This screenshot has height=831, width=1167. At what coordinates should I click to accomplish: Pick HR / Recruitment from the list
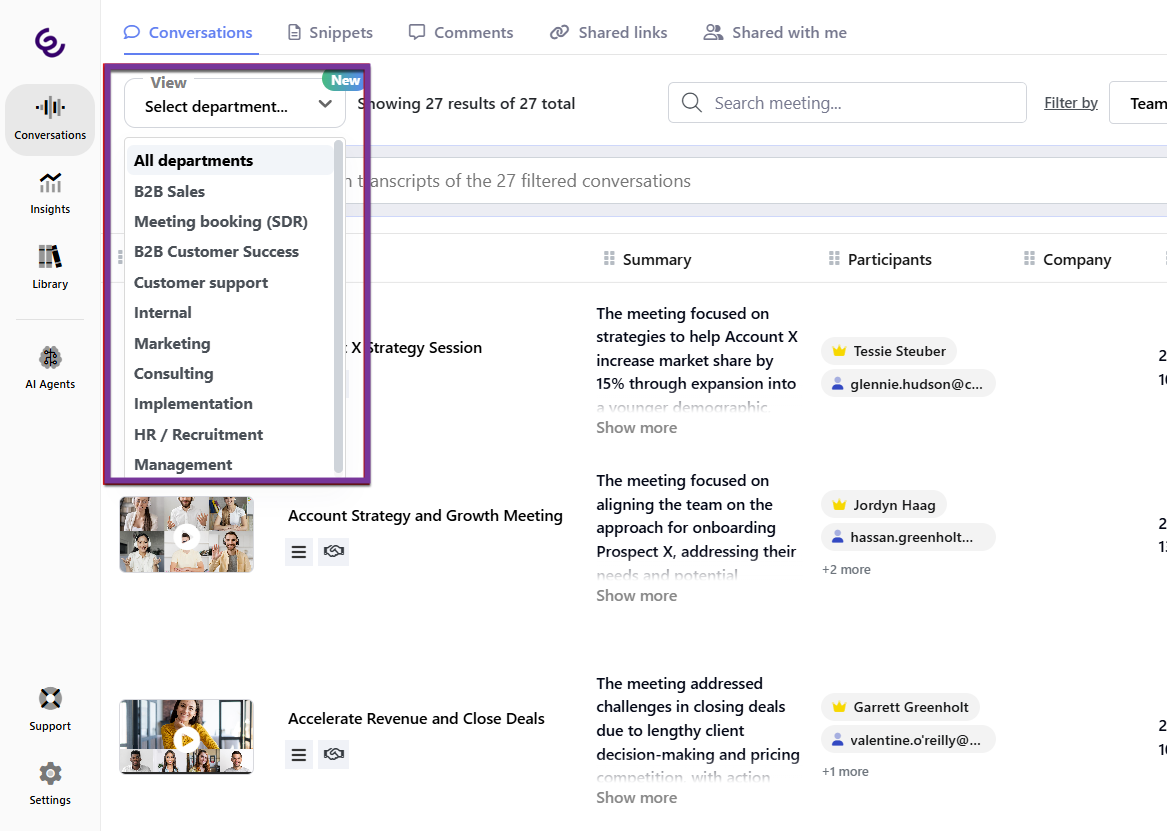click(x=198, y=434)
